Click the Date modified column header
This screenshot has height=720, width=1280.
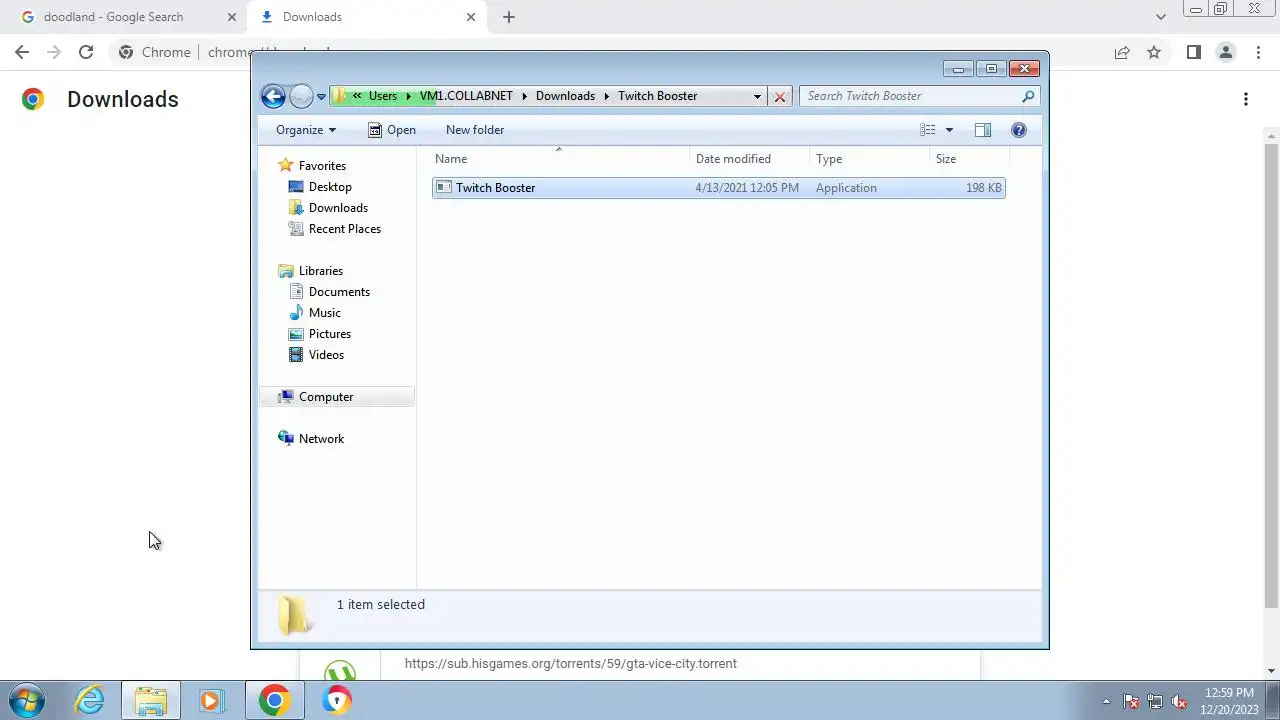pyautogui.click(x=749, y=159)
